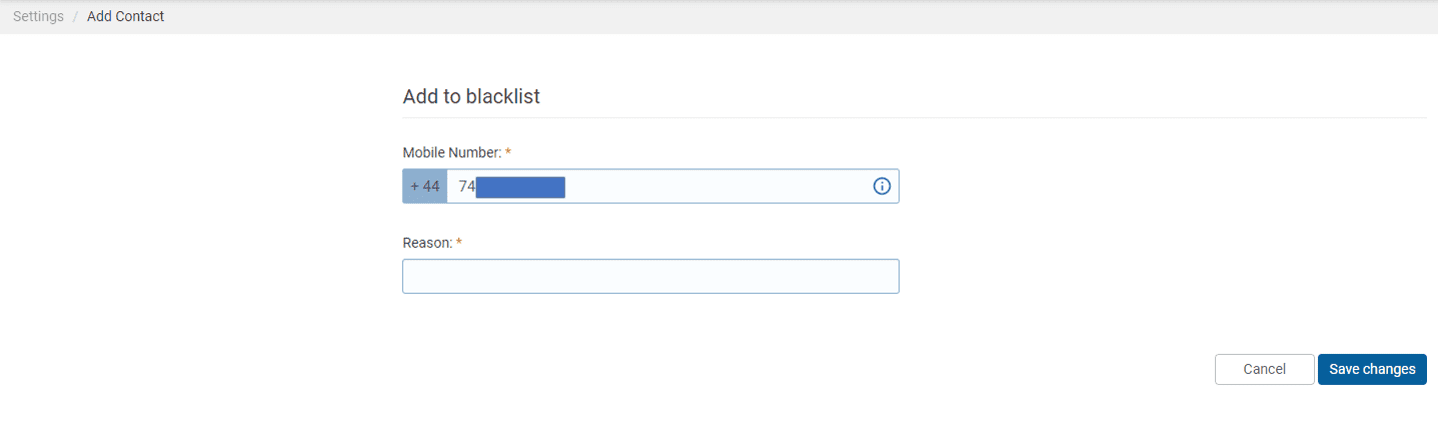Click the Reason label text

[427, 243]
